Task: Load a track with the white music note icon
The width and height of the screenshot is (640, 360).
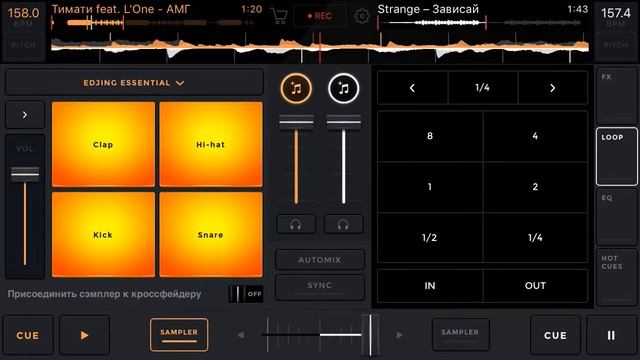Action: pos(344,88)
